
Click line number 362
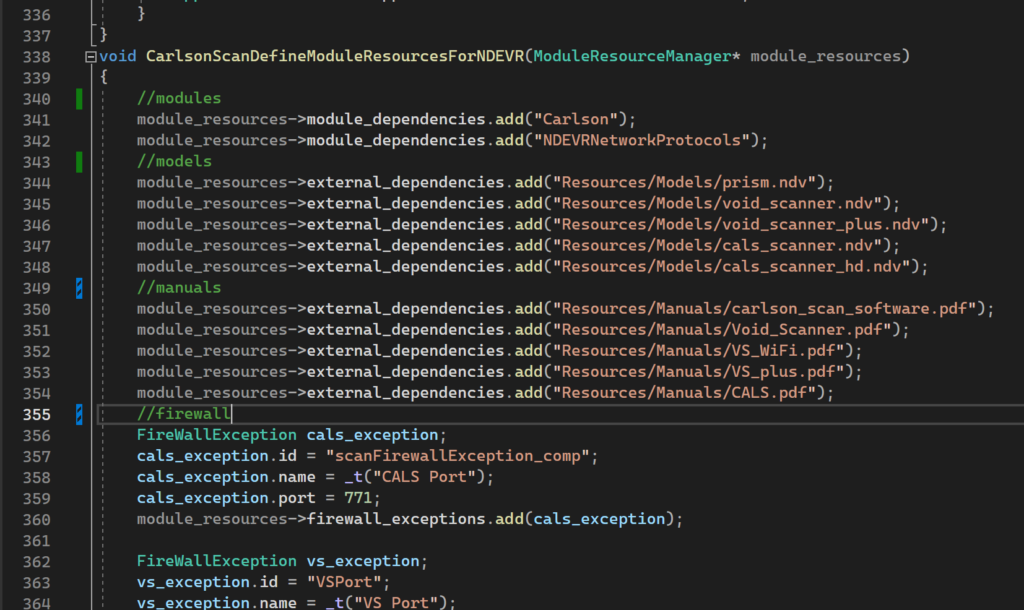click(x=39, y=560)
